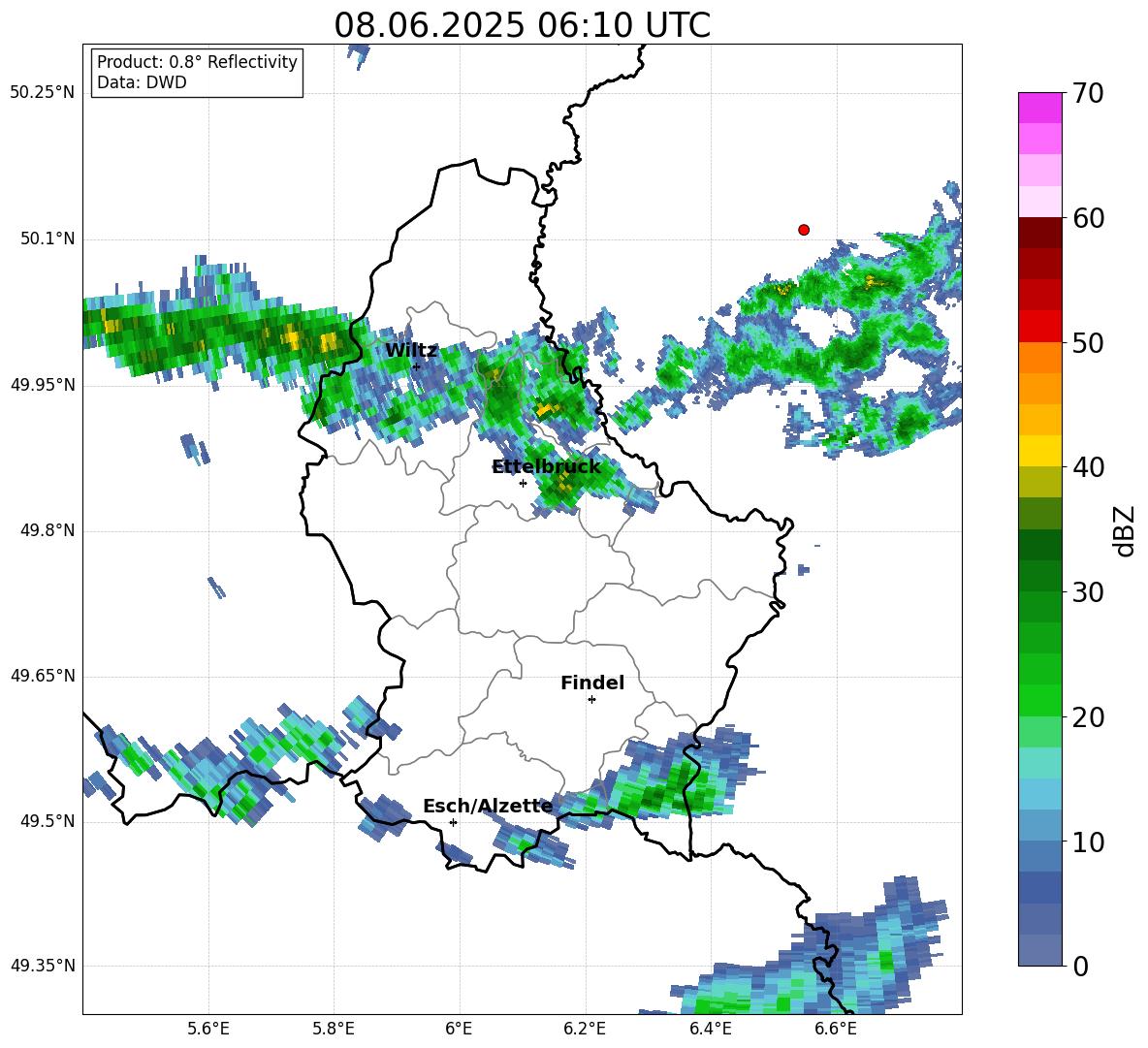Viewport: 1148px width, 1048px height.
Task: Select the Findel city label
Action: pyautogui.click(x=592, y=683)
